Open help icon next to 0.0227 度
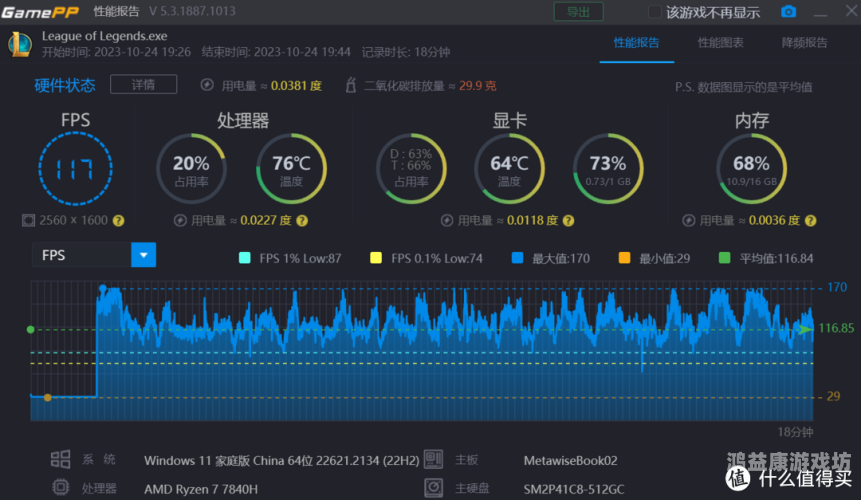The height and width of the screenshot is (500, 861). 302,221
